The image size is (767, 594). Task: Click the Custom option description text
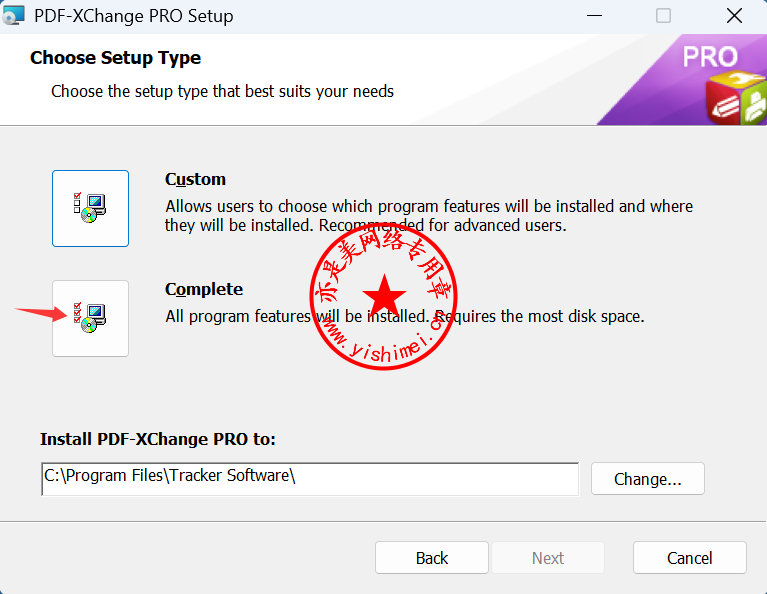click(x=428, y=216)
